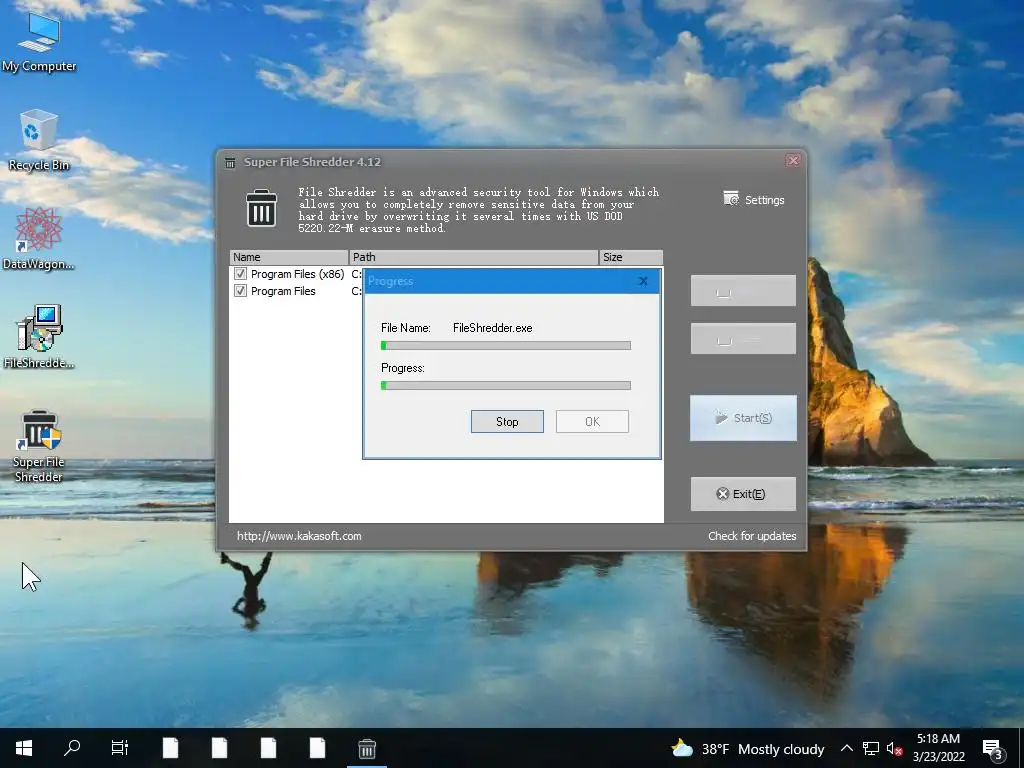Screen dimensions: 1024x768
Task: Click second disabled button above Start
Action: [x=743, y=338]
